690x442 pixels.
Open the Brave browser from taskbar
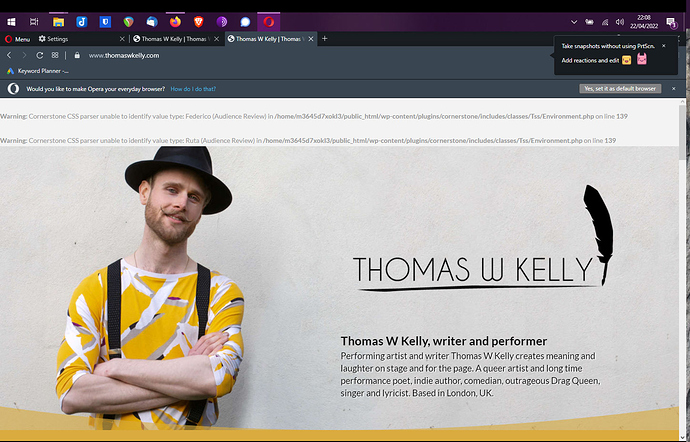point(198,22)
